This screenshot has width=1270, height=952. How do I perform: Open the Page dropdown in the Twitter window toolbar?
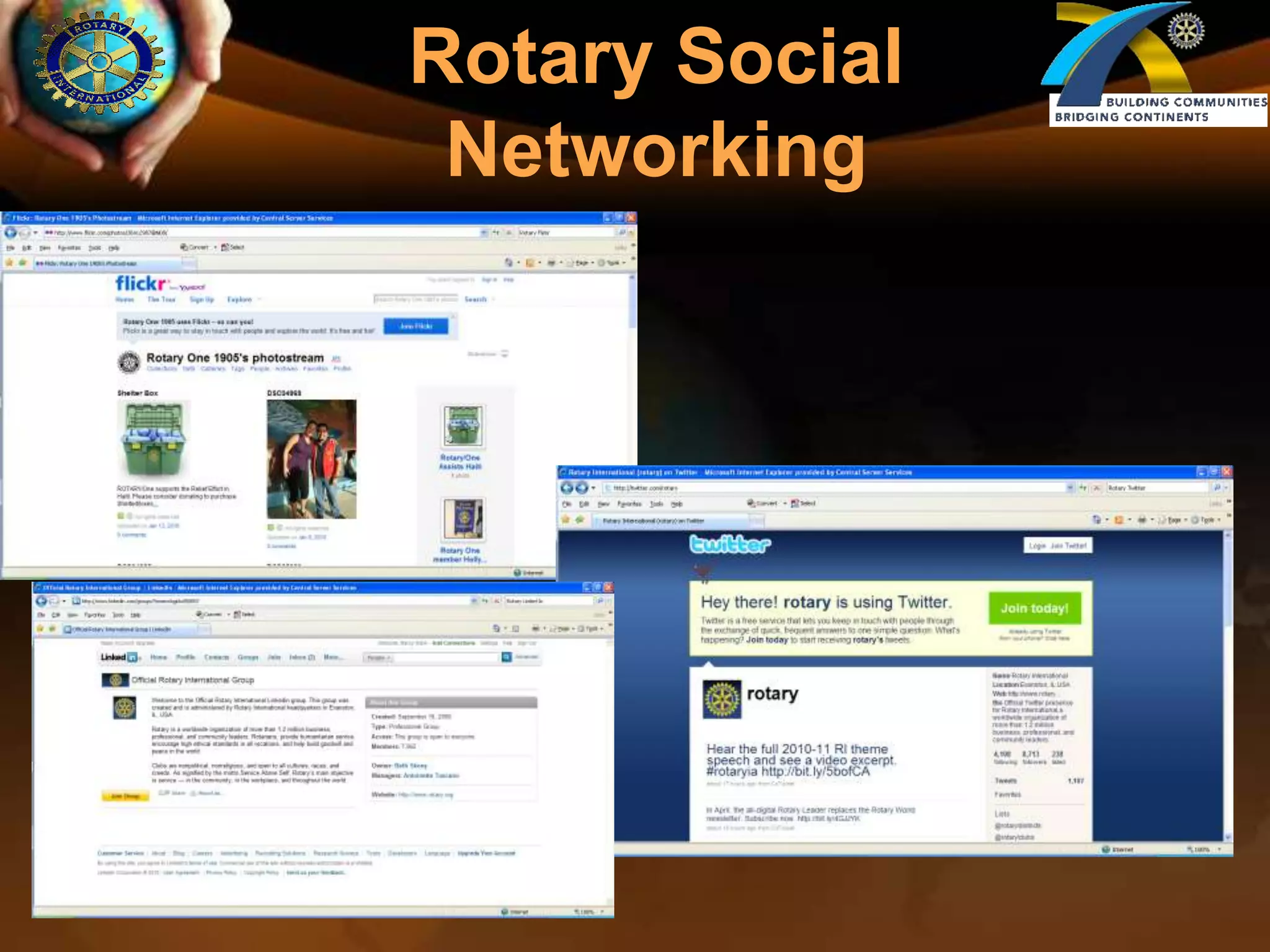click(x=1174, y=520)
